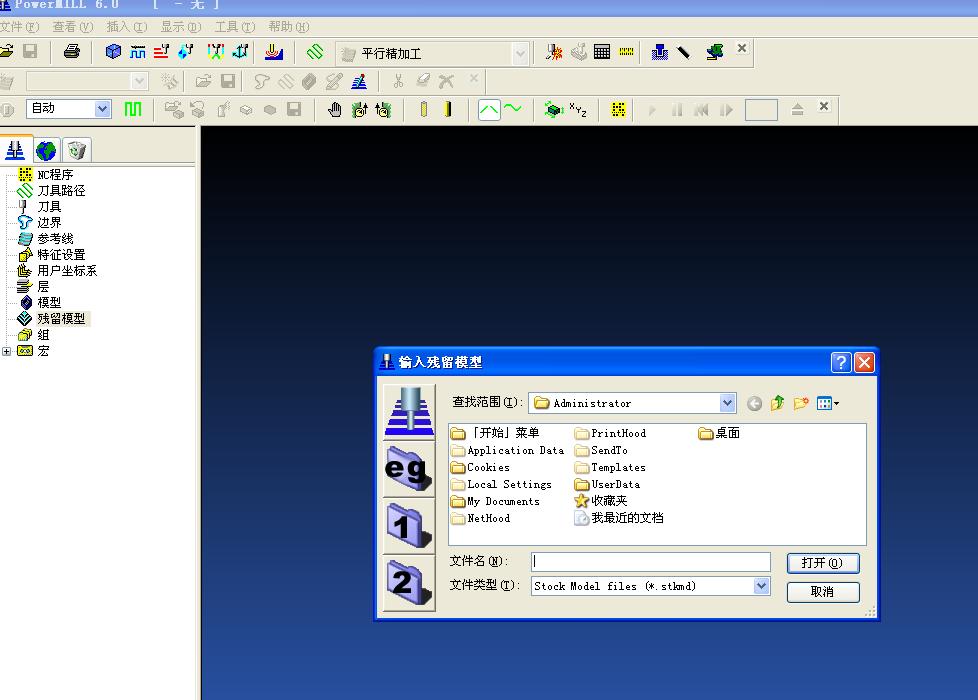Viewport: 978px width, 700px height.
Task: Go up one folder level in dialog
Action: 777,403
